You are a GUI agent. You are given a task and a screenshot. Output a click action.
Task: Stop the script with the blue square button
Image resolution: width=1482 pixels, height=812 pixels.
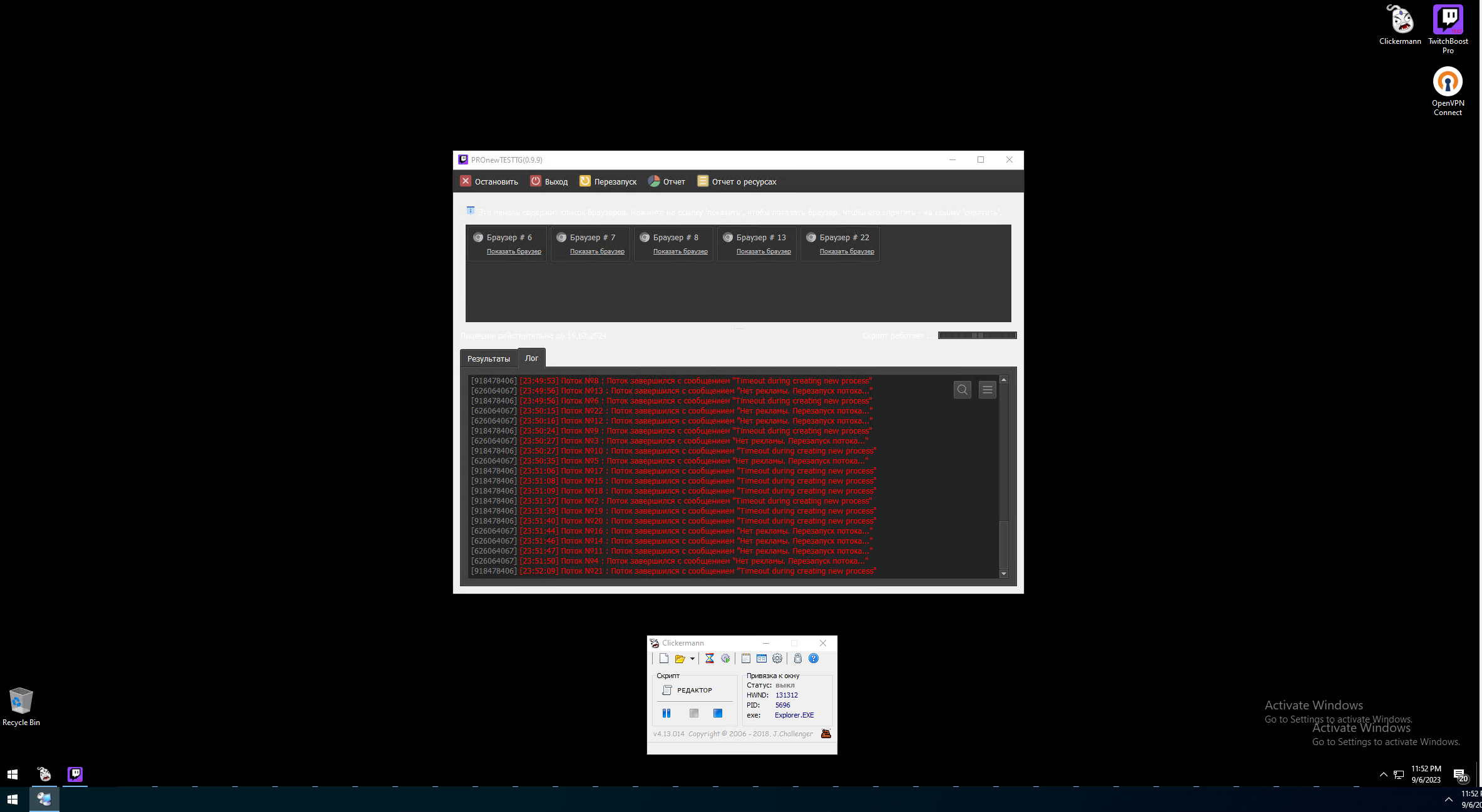(718, 713)
